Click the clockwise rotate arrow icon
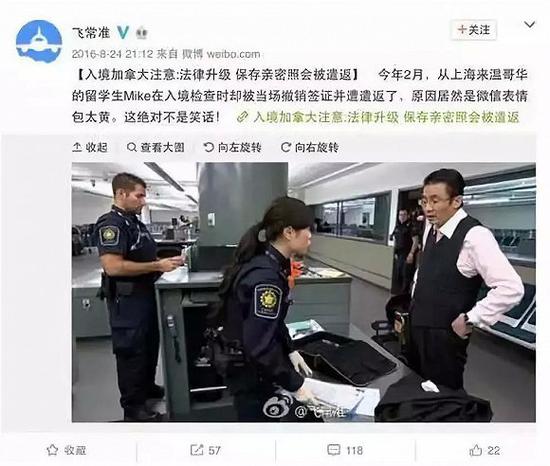Screen dimensions: 550x466 click(286, 147)
